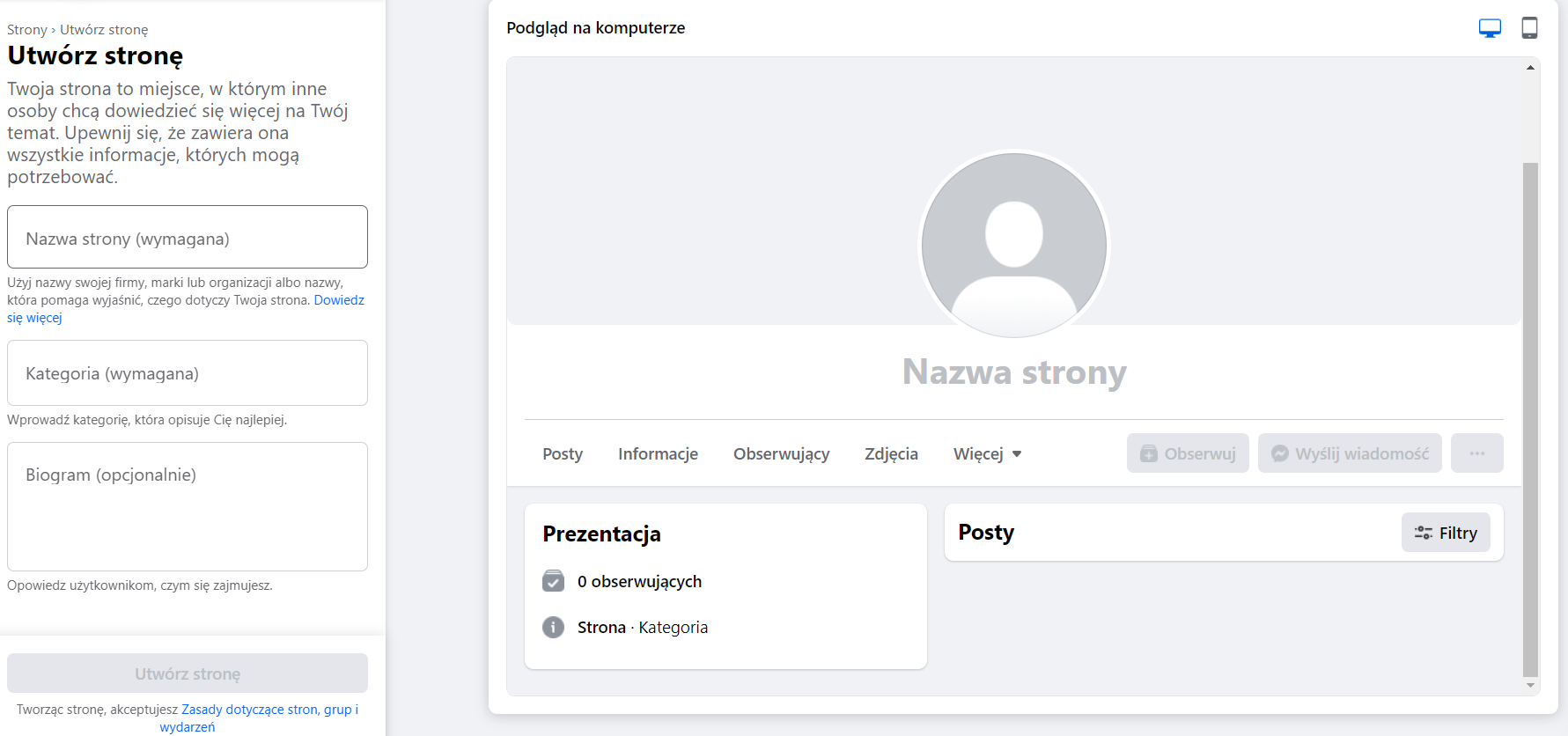Click the followers checkmark icon
The height and width of the screenshot is (736, 1568).
pos(553,581)
